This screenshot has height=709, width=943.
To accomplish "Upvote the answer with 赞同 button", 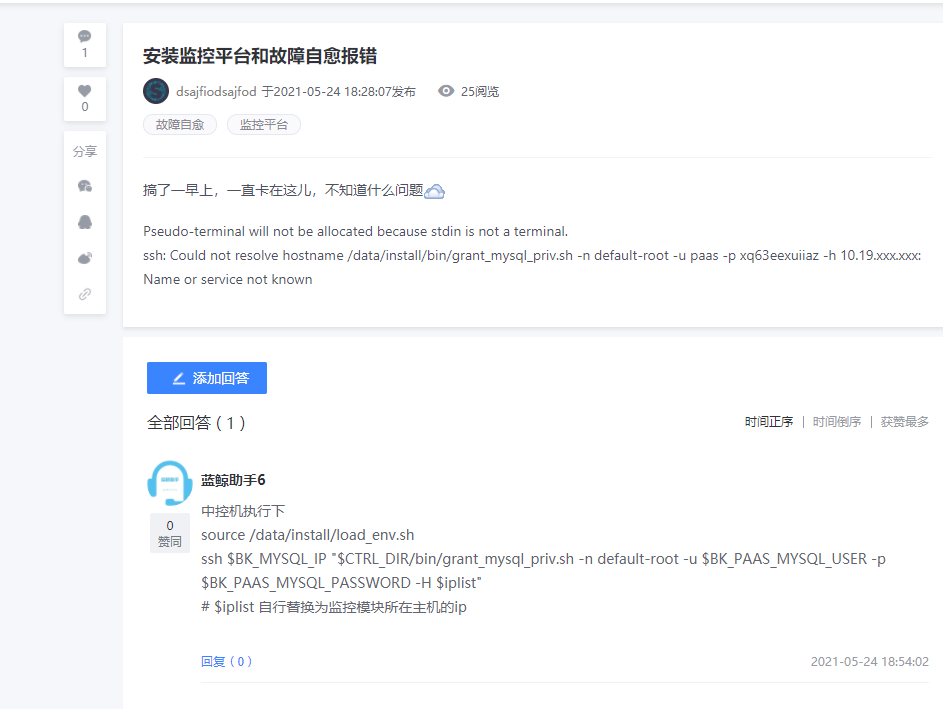I will tap(170, 533).
